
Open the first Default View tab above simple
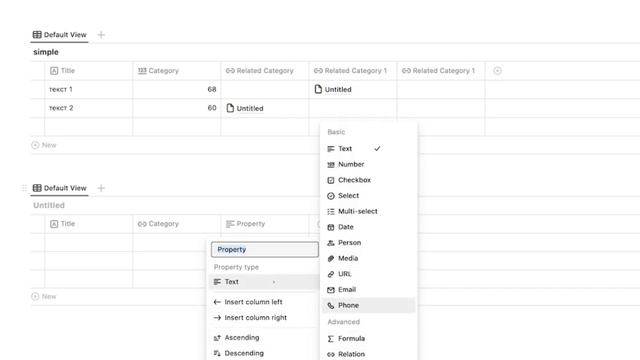point(60,35)
